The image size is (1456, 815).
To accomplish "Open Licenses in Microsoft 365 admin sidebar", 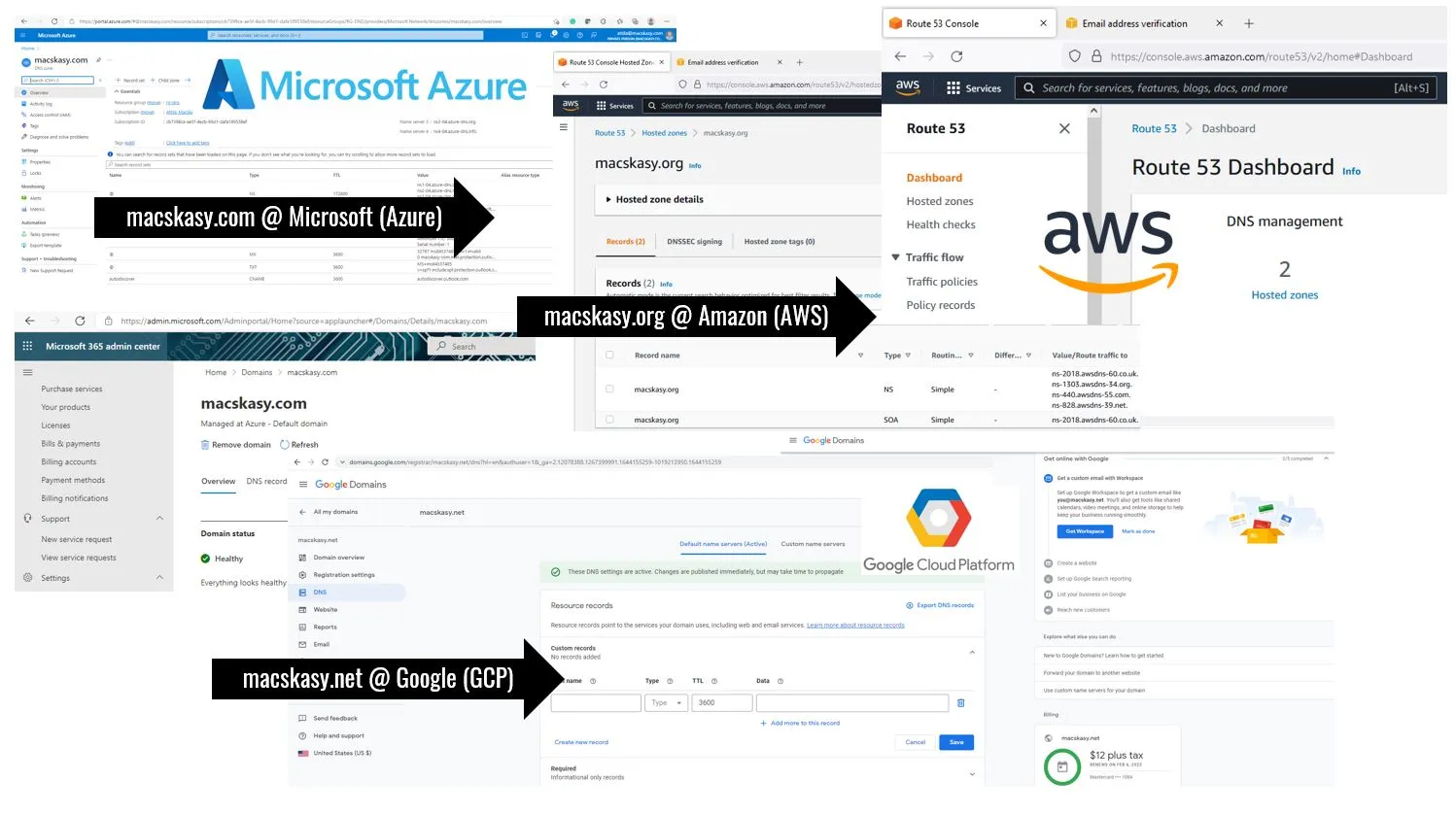I will (x=55, y=425).
